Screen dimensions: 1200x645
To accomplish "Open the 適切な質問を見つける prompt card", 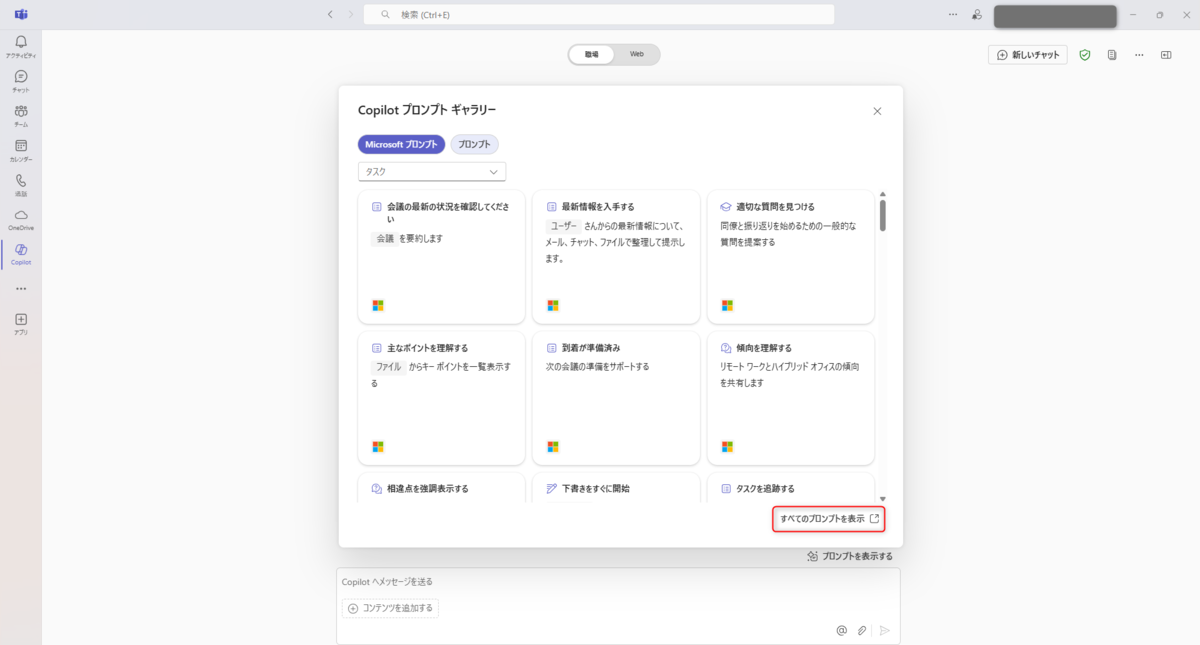I will 791,257.
